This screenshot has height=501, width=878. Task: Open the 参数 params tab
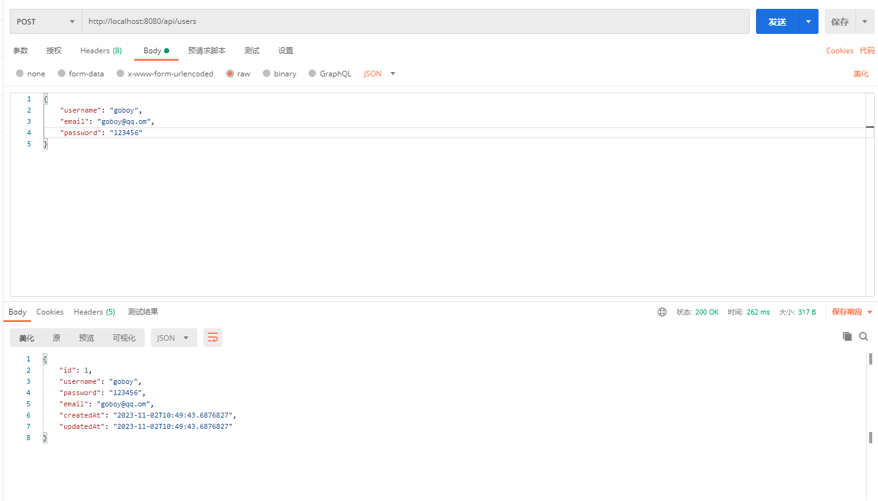coord(21,50)
